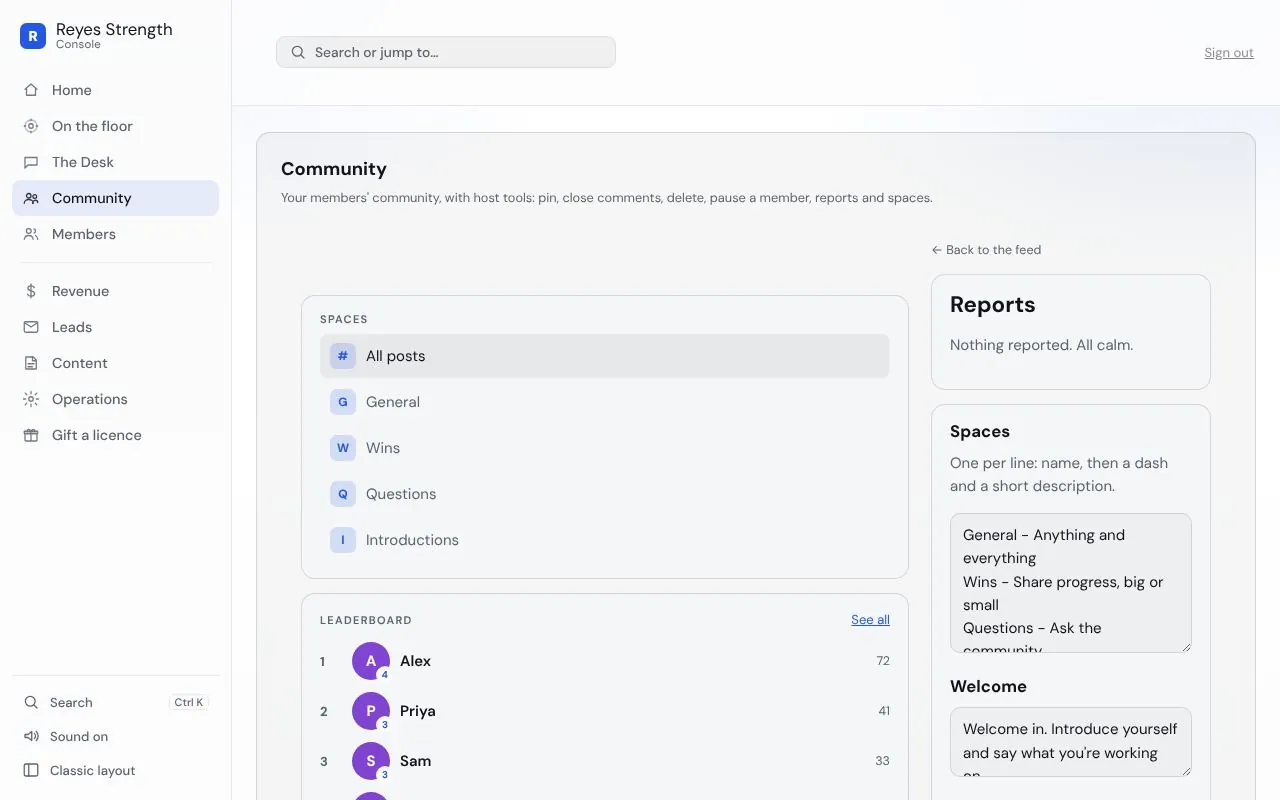Select the All posts space
Viewport: 1280px width, 800px height.
tap(604, 356)
